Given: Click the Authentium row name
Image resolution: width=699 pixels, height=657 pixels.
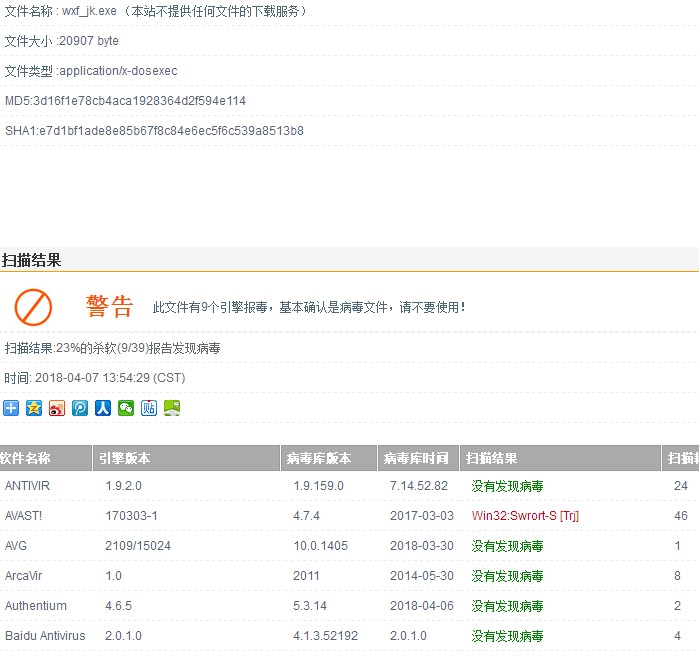Looking at the screenshot, I should pyautogui.click(x=36, y=606).
